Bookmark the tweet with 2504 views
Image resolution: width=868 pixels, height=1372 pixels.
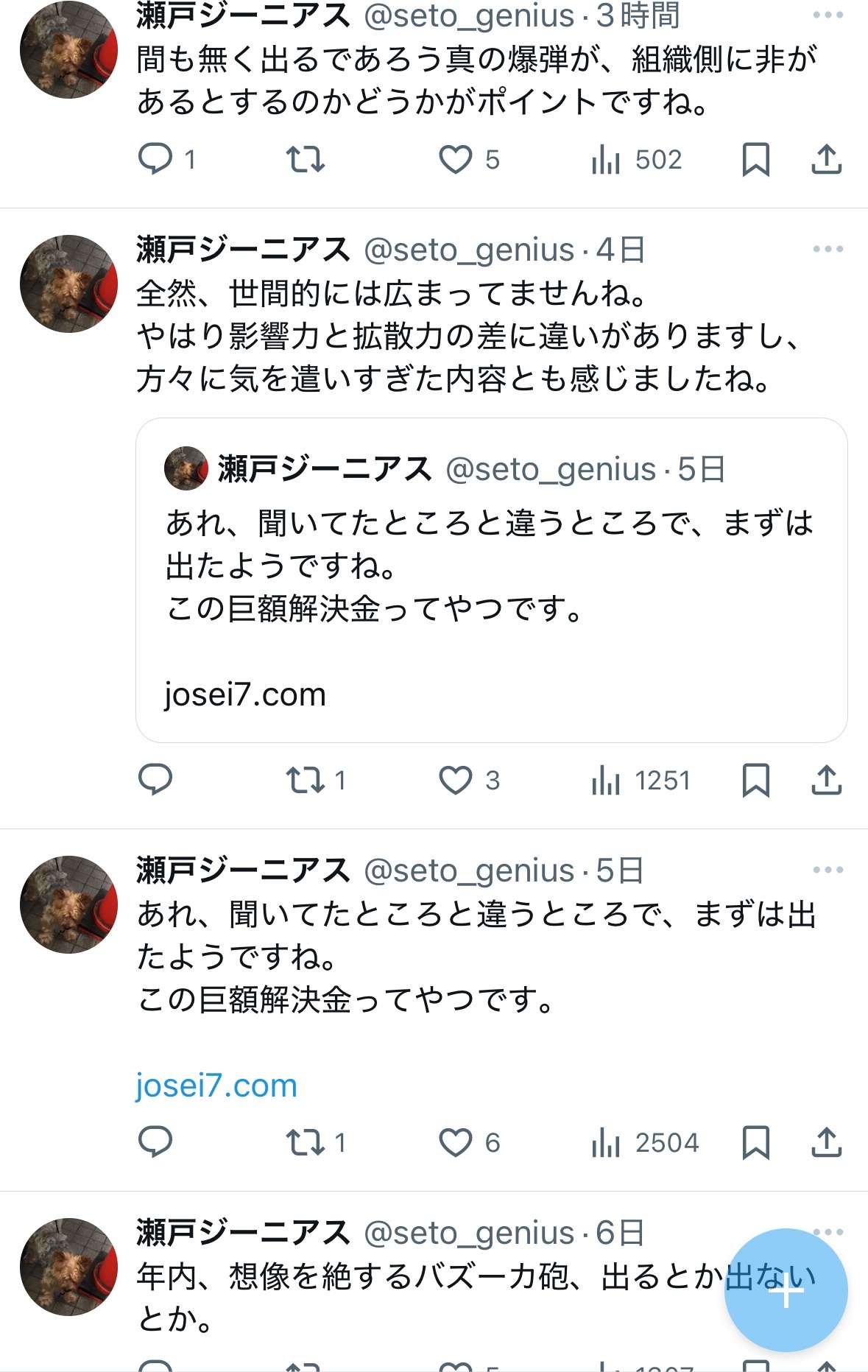coord(755,1142)
